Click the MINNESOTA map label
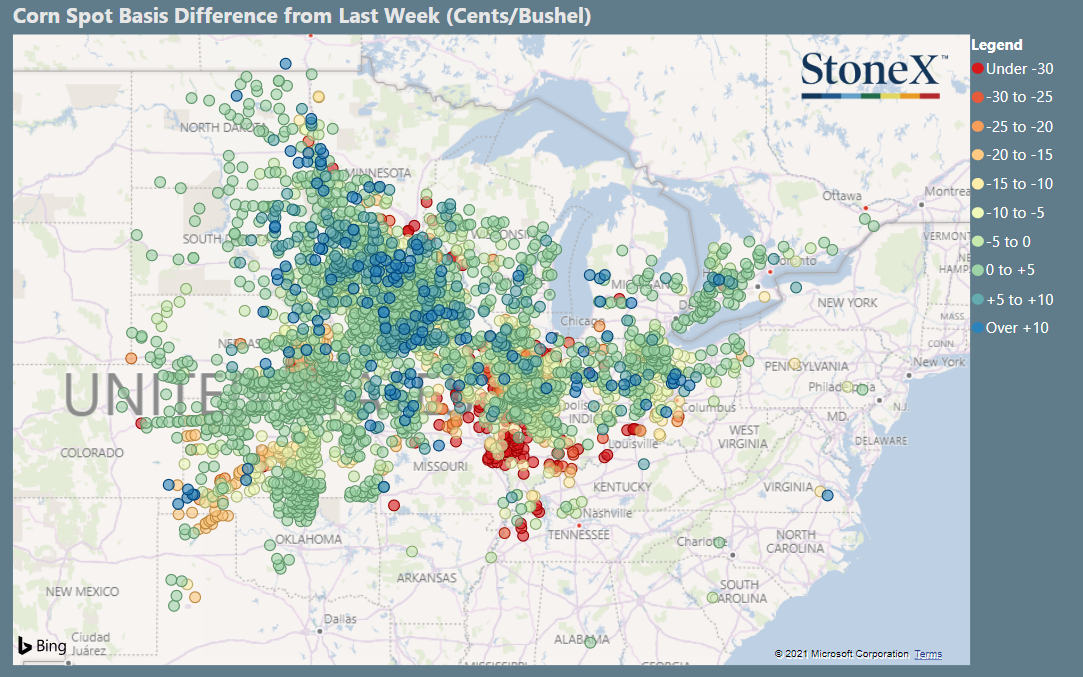1083x677 pixels. (x=378, y=173)
